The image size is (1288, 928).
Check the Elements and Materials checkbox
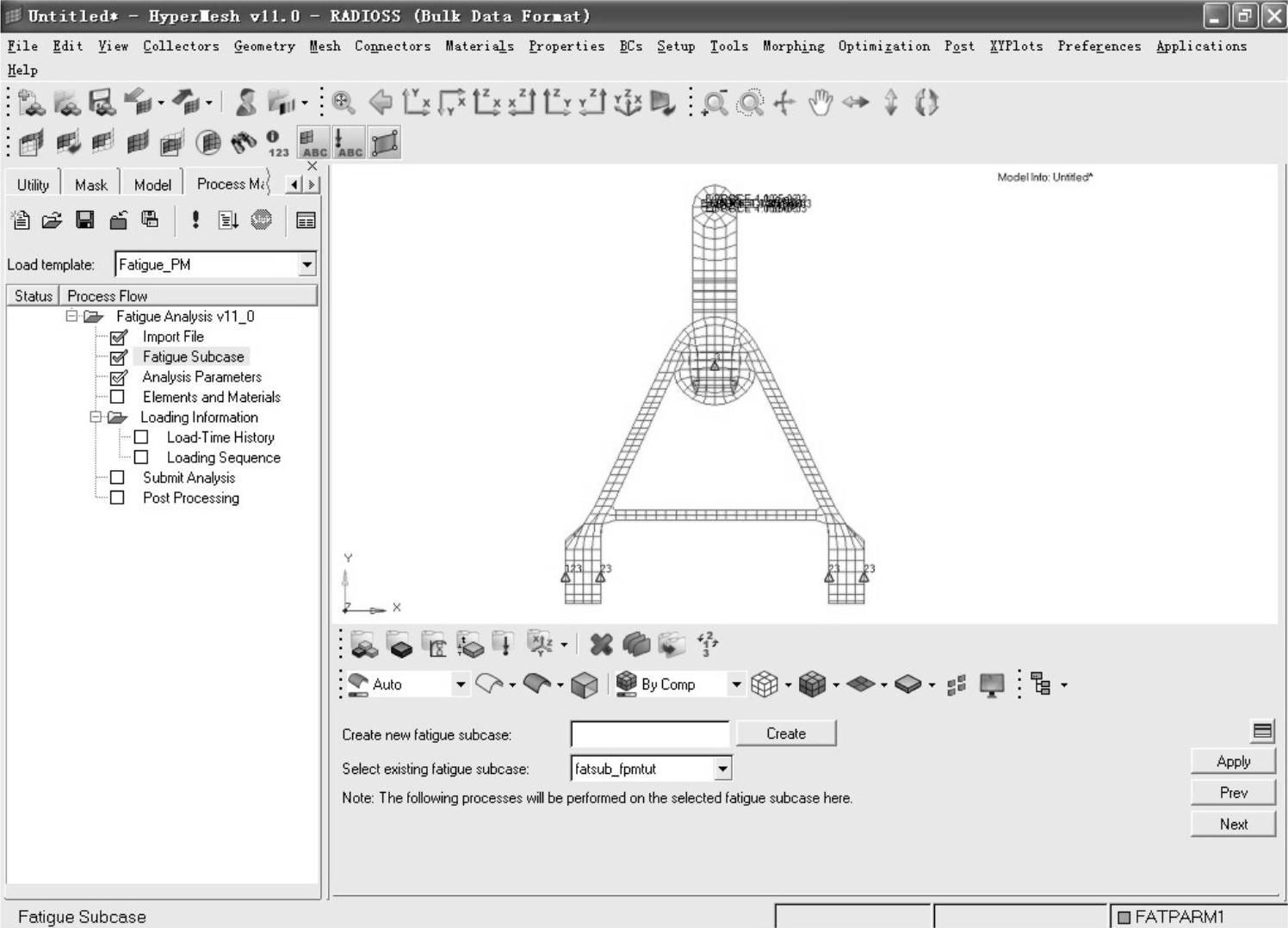pyautogui.click(x=118, y=397)
